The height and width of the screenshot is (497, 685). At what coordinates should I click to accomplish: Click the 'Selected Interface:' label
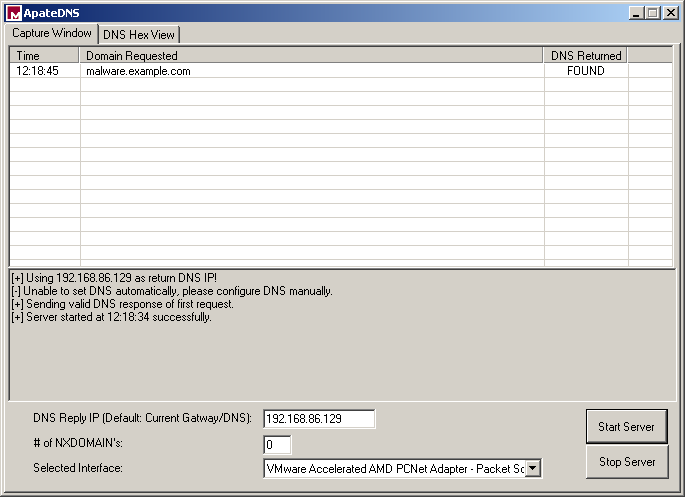pyautogui.click(x=78, y=468)
